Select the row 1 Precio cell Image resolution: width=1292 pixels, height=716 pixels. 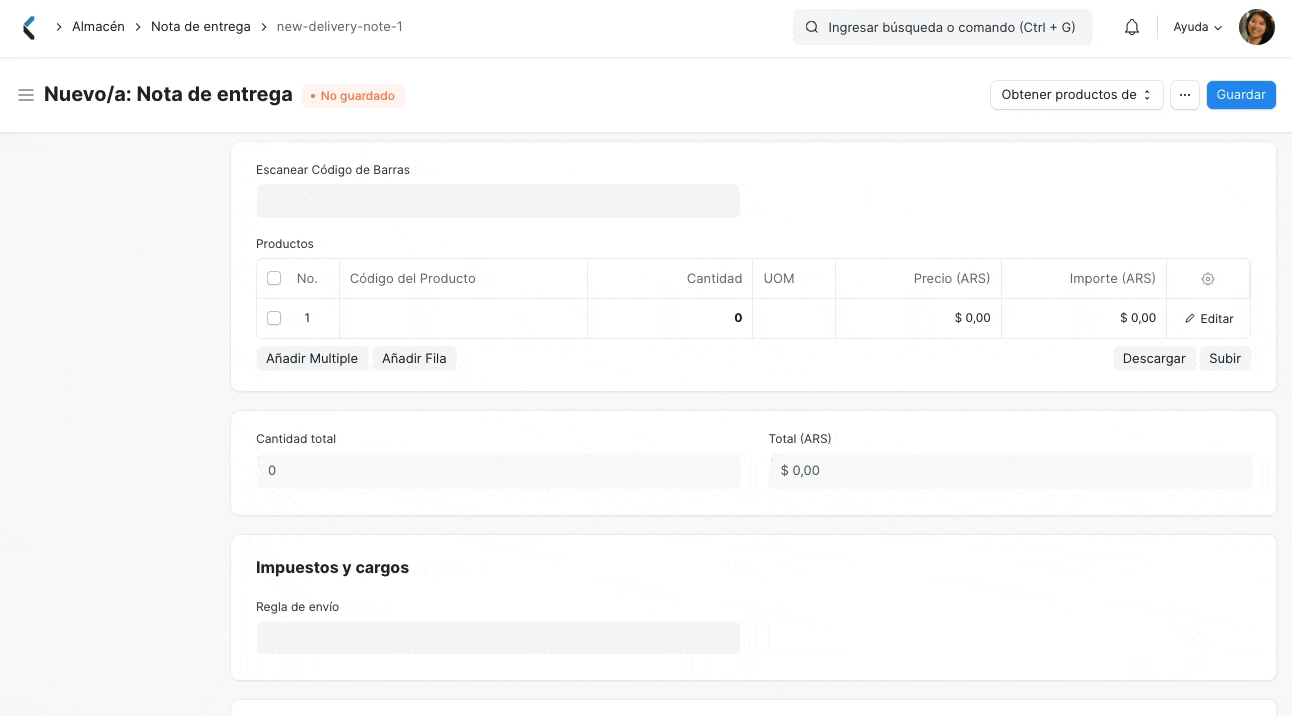click(918, 318)
